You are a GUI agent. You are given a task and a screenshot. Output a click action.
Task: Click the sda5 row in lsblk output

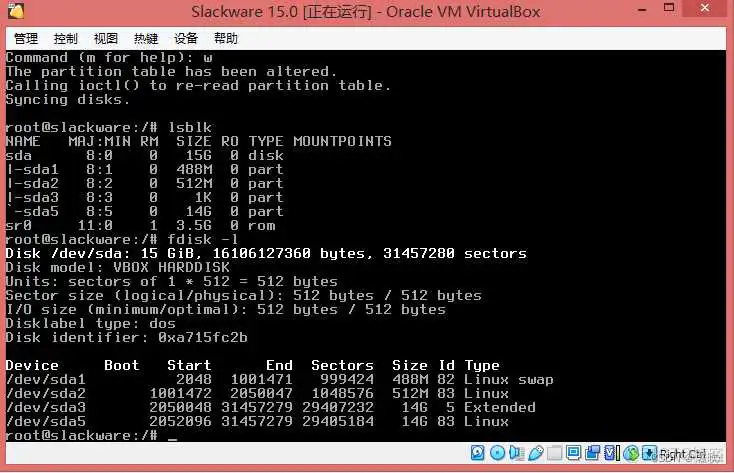[x=145, y=212]
